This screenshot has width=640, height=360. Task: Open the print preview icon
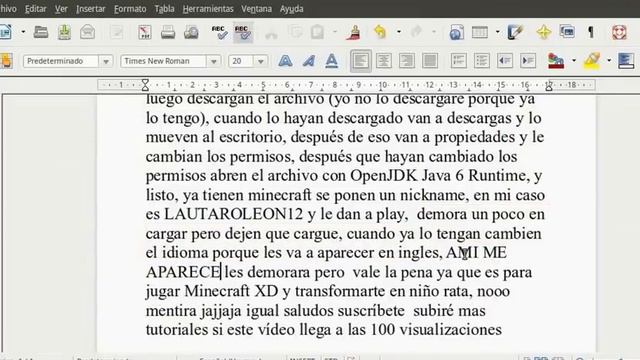coord(191,32)
